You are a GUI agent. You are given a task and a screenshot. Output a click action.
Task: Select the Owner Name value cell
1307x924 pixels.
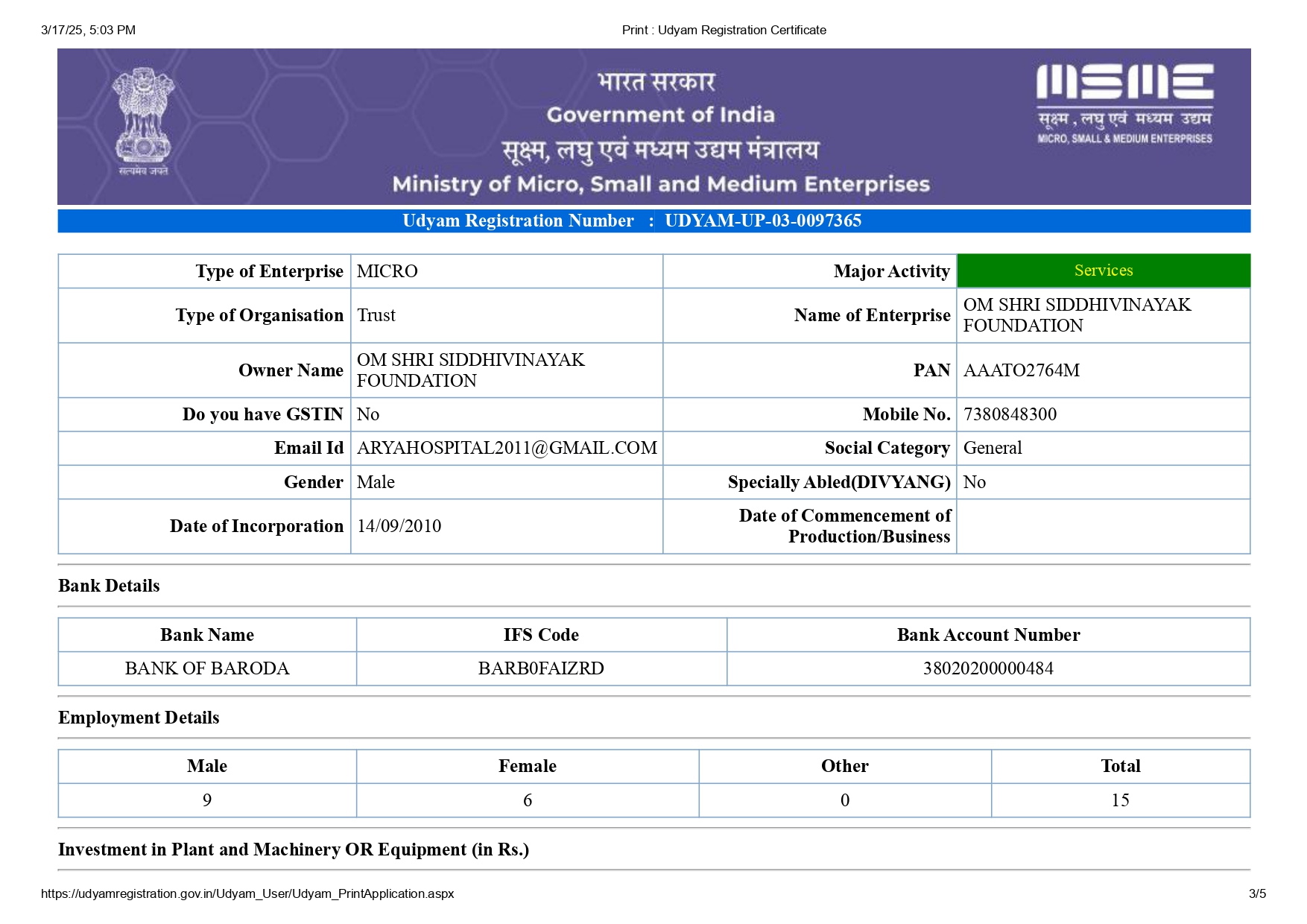(507, 370)
